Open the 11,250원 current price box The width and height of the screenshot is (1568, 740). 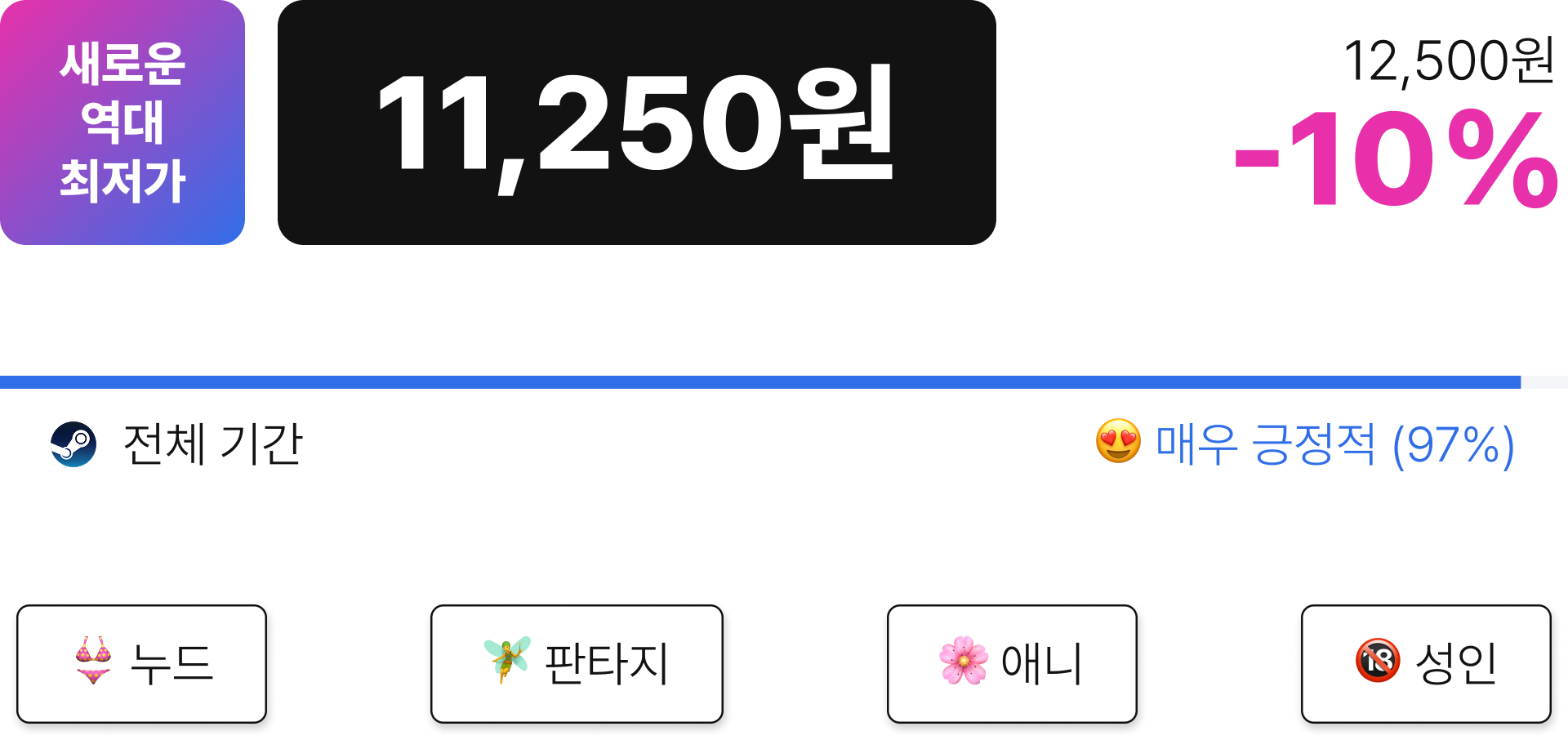click(637, 123)
